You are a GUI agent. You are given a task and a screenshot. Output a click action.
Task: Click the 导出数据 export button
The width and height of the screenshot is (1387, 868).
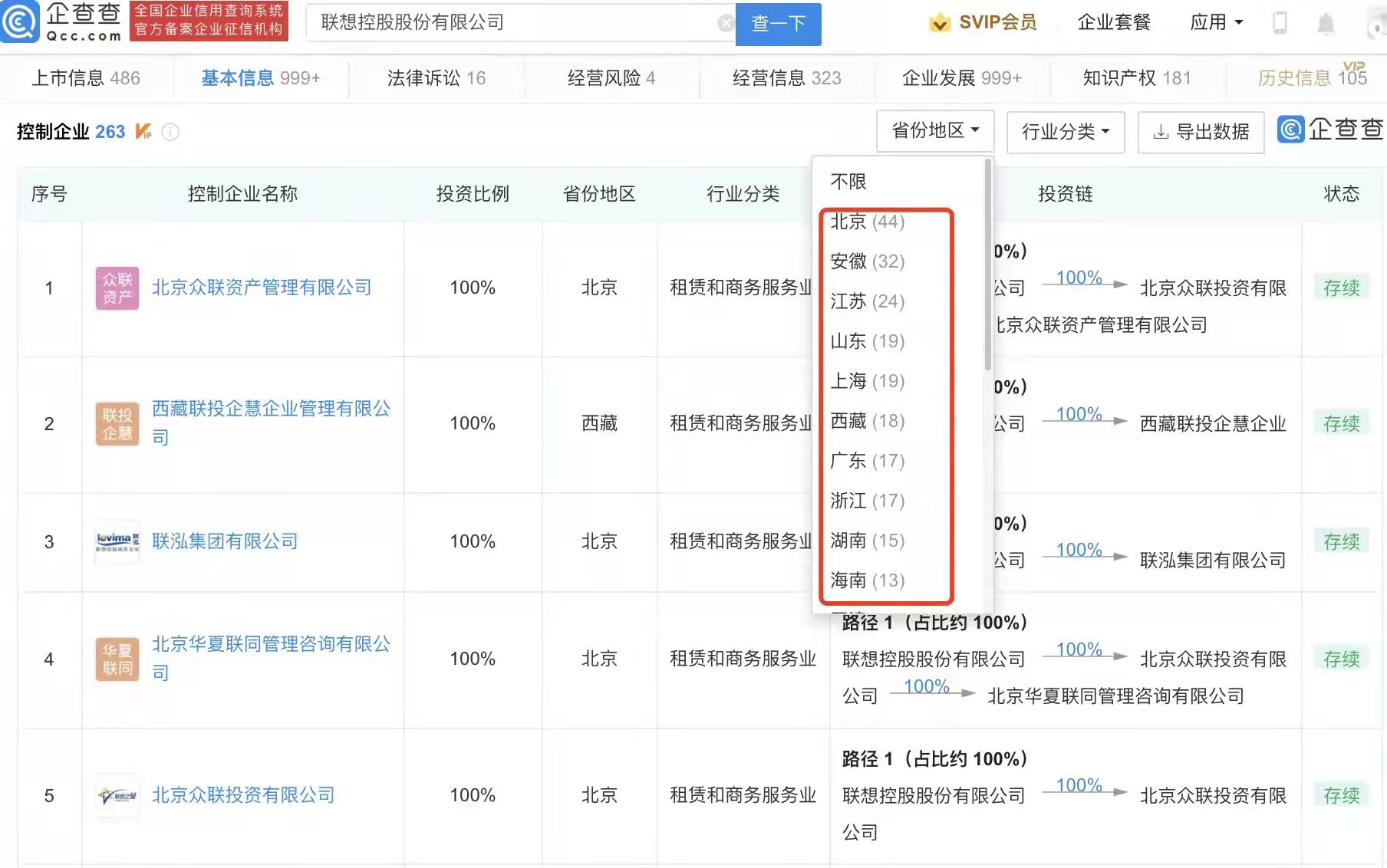1201,132
